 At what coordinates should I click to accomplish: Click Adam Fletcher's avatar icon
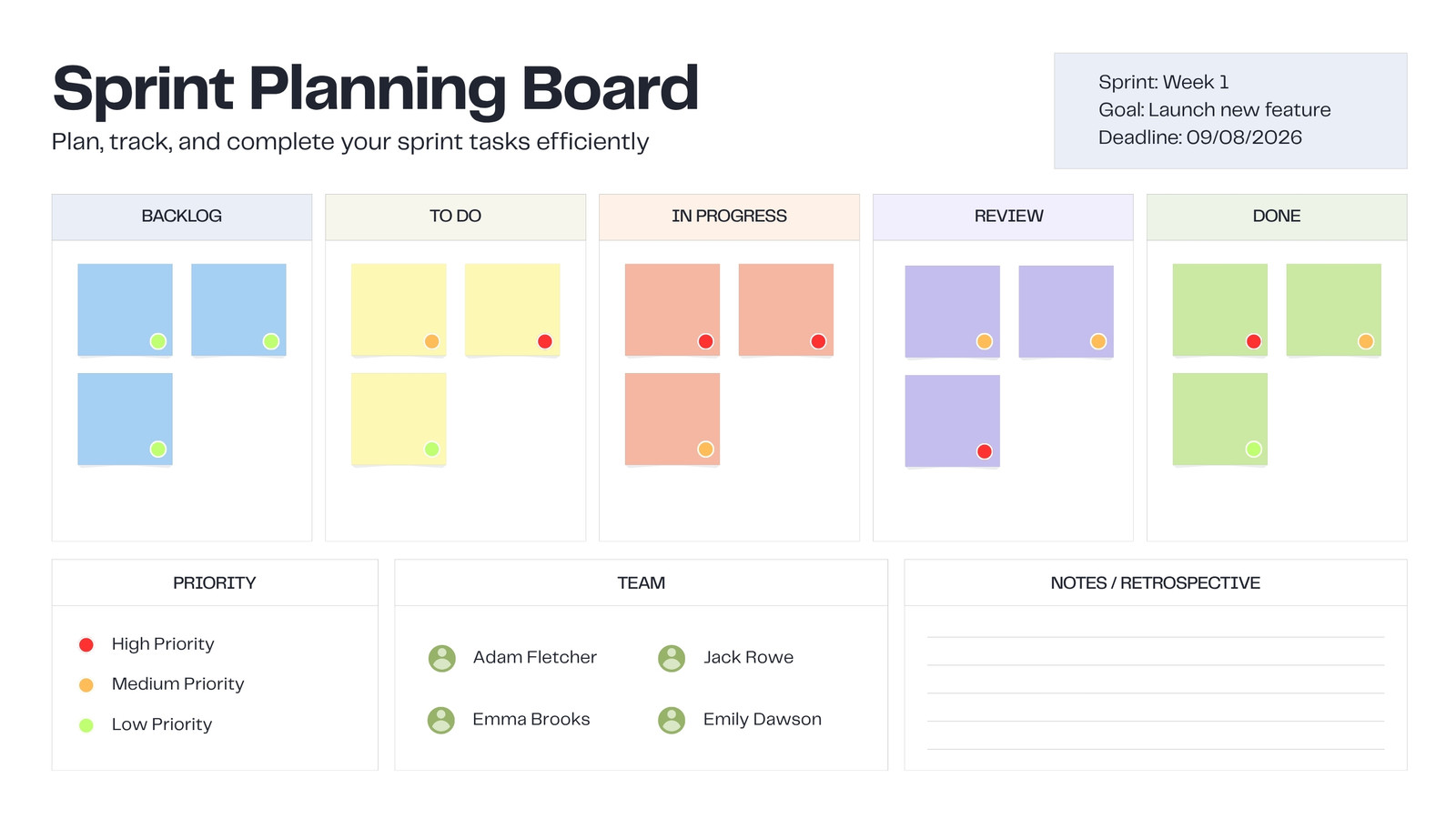(442, 658)
